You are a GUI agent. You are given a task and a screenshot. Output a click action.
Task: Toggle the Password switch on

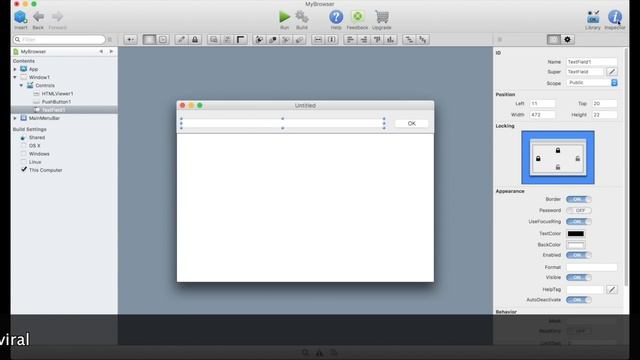coord(578,211)
